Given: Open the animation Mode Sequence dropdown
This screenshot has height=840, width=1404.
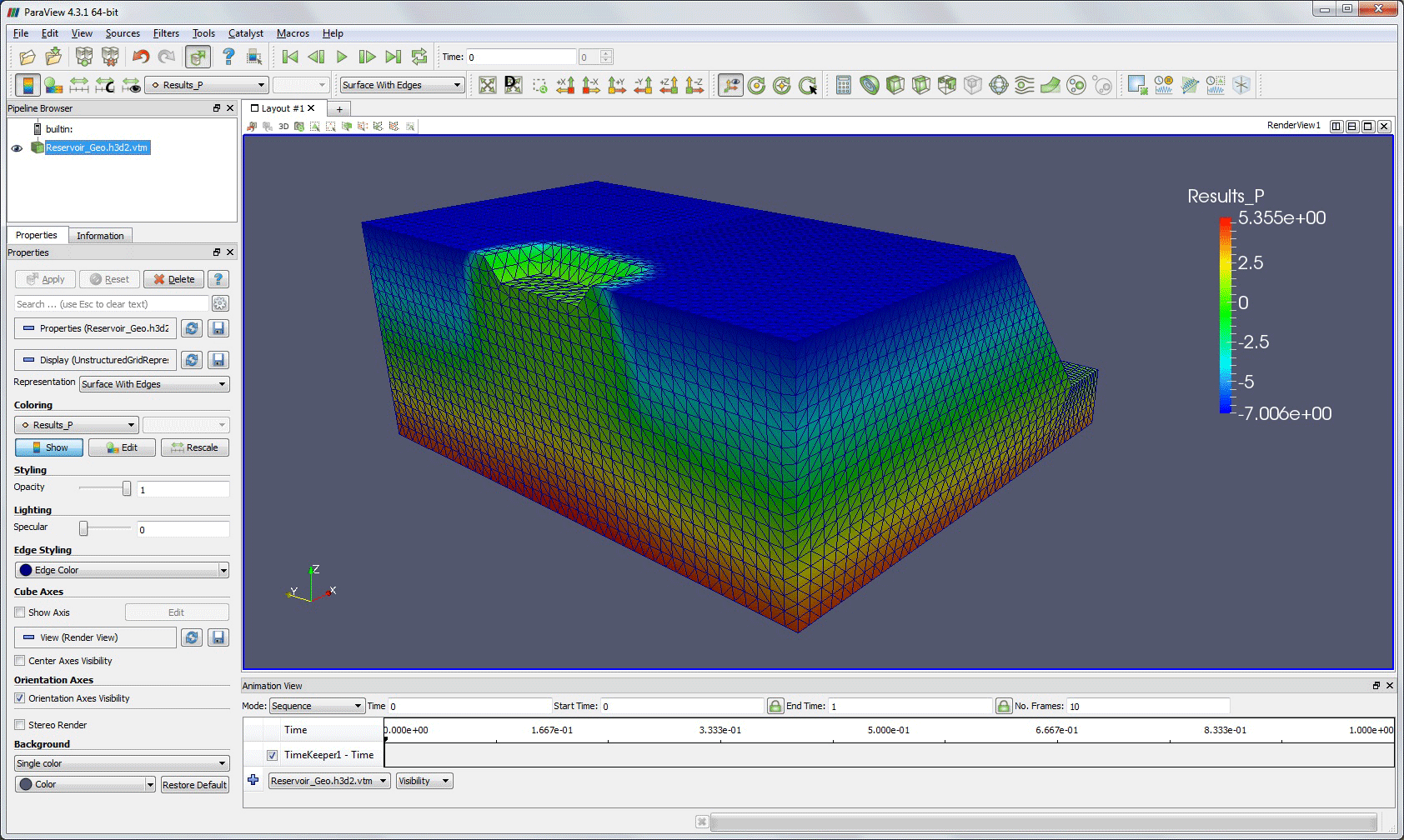Looking at the screenshot, I should [316, 706].
